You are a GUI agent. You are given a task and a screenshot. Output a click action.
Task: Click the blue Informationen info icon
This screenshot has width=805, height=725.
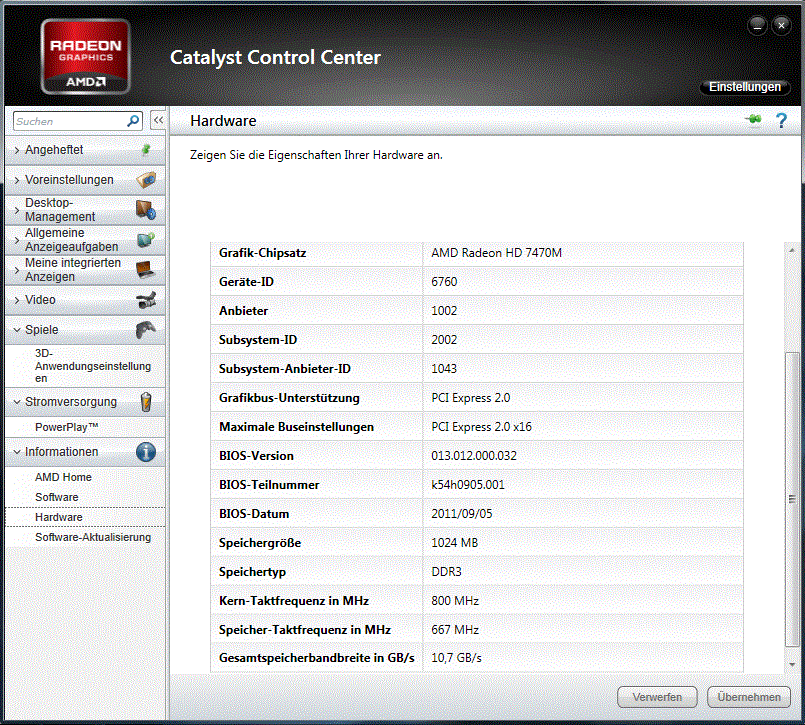pyautogui.click(x=146, y=452)
